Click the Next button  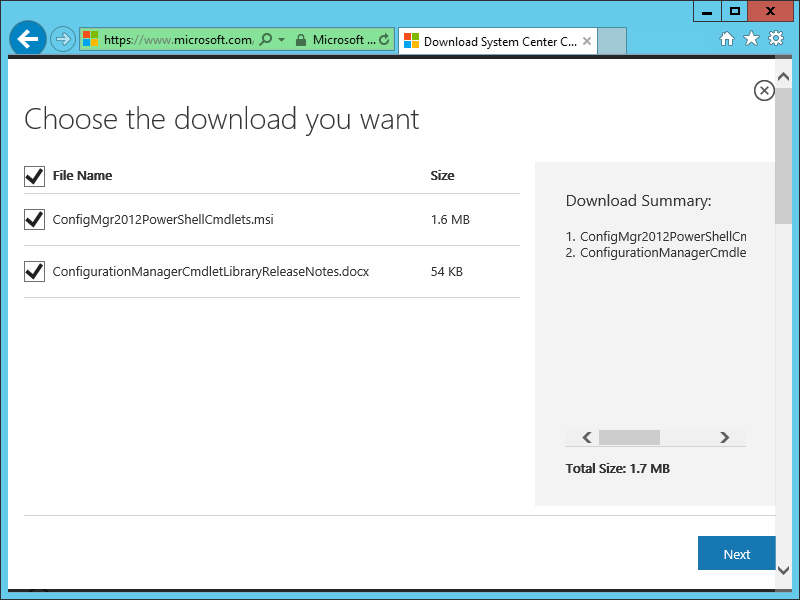click(x=736, y=554)
